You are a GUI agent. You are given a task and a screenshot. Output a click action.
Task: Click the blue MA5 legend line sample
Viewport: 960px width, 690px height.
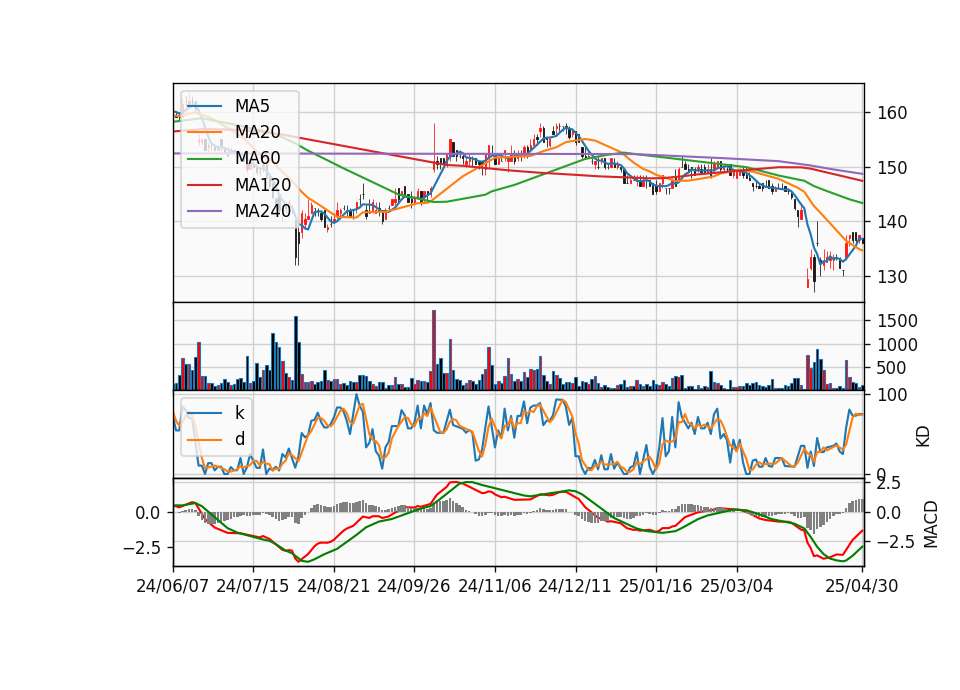pyautogui.click(x=204, y=107)
